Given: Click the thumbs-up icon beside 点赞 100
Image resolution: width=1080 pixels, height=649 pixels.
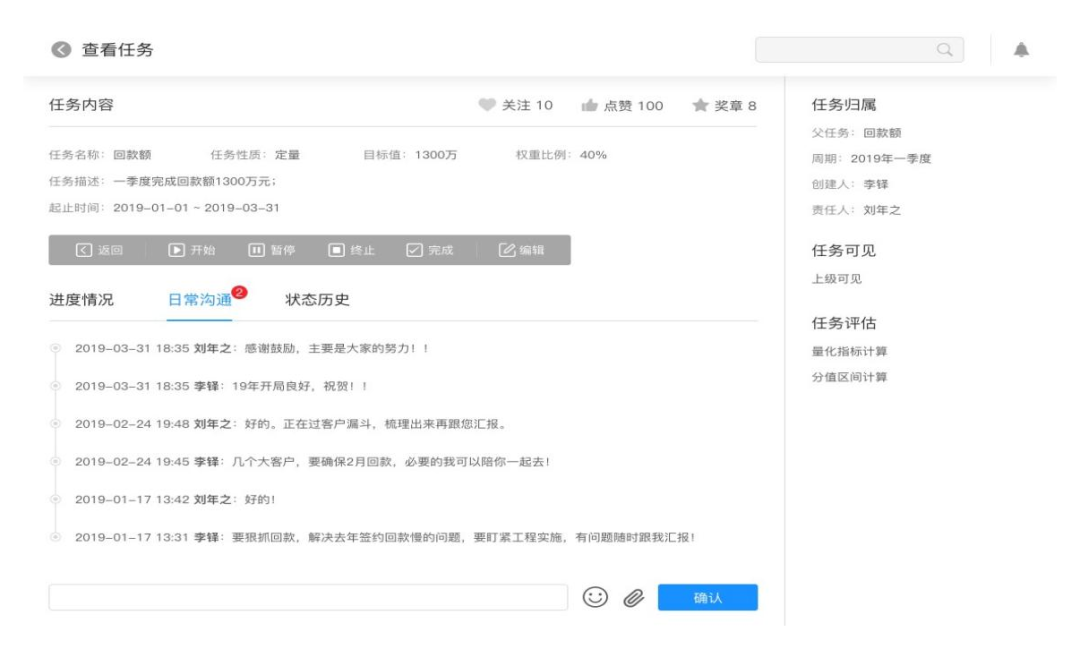Looking at the screenshot, I should pos(589,105).
